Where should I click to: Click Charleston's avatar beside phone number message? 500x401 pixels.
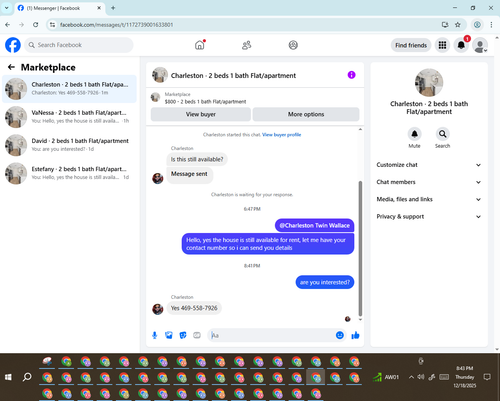pos(158,309)
